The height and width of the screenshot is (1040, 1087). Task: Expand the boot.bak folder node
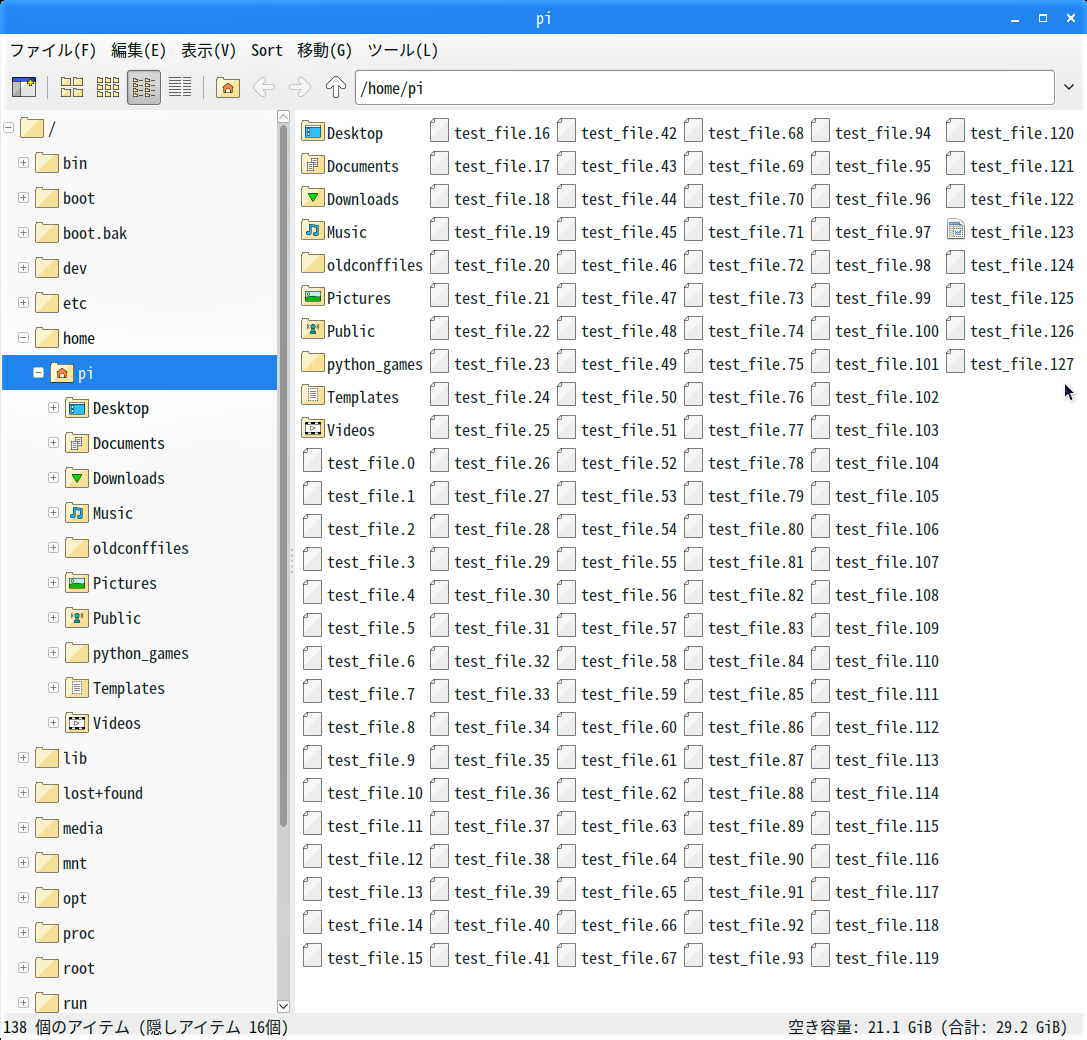(x=24, y=233)
